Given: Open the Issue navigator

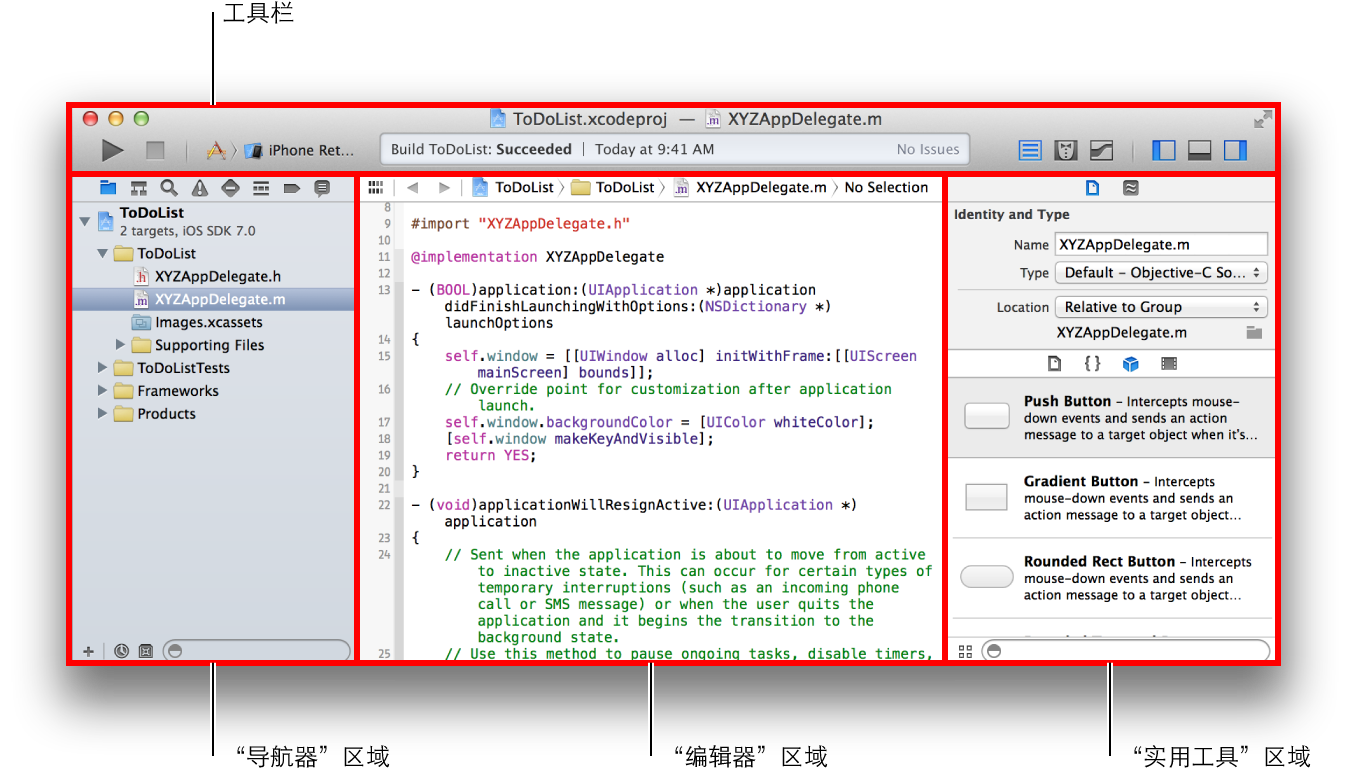Looking at the screenshot, I should coord(200,188).
